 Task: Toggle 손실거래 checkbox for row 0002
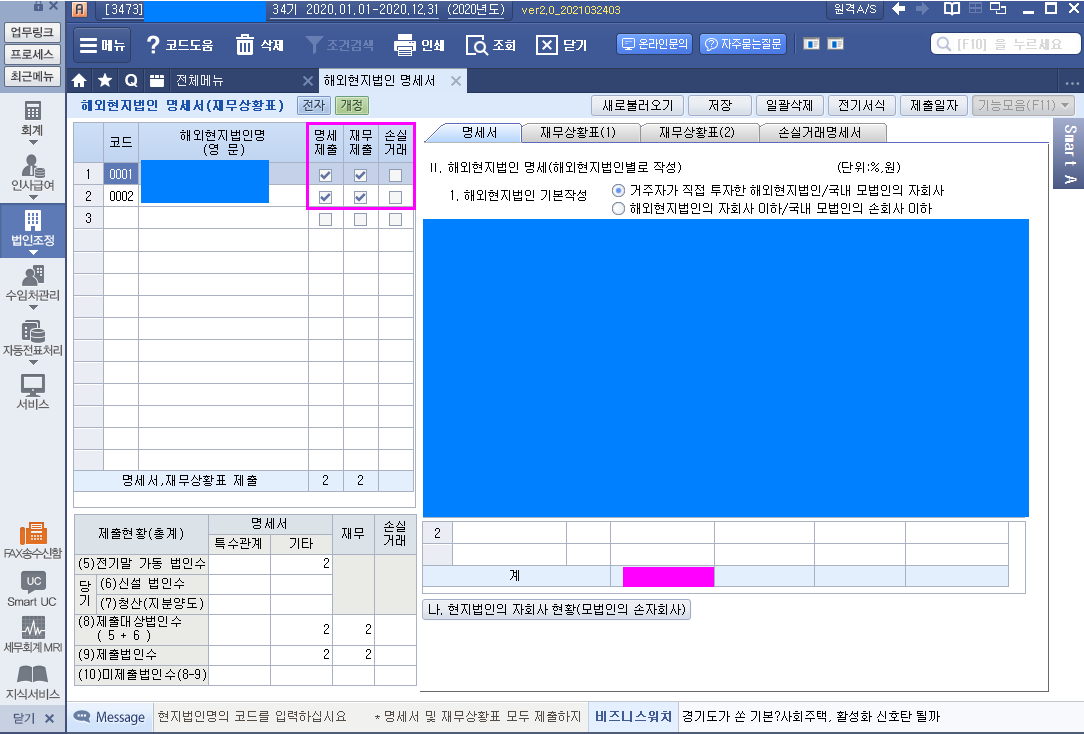click(395, 198)
